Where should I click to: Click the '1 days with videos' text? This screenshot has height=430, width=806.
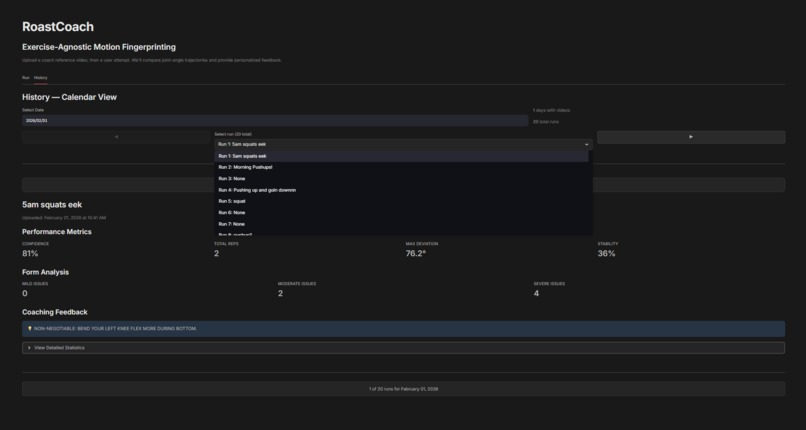click(552, 110)
